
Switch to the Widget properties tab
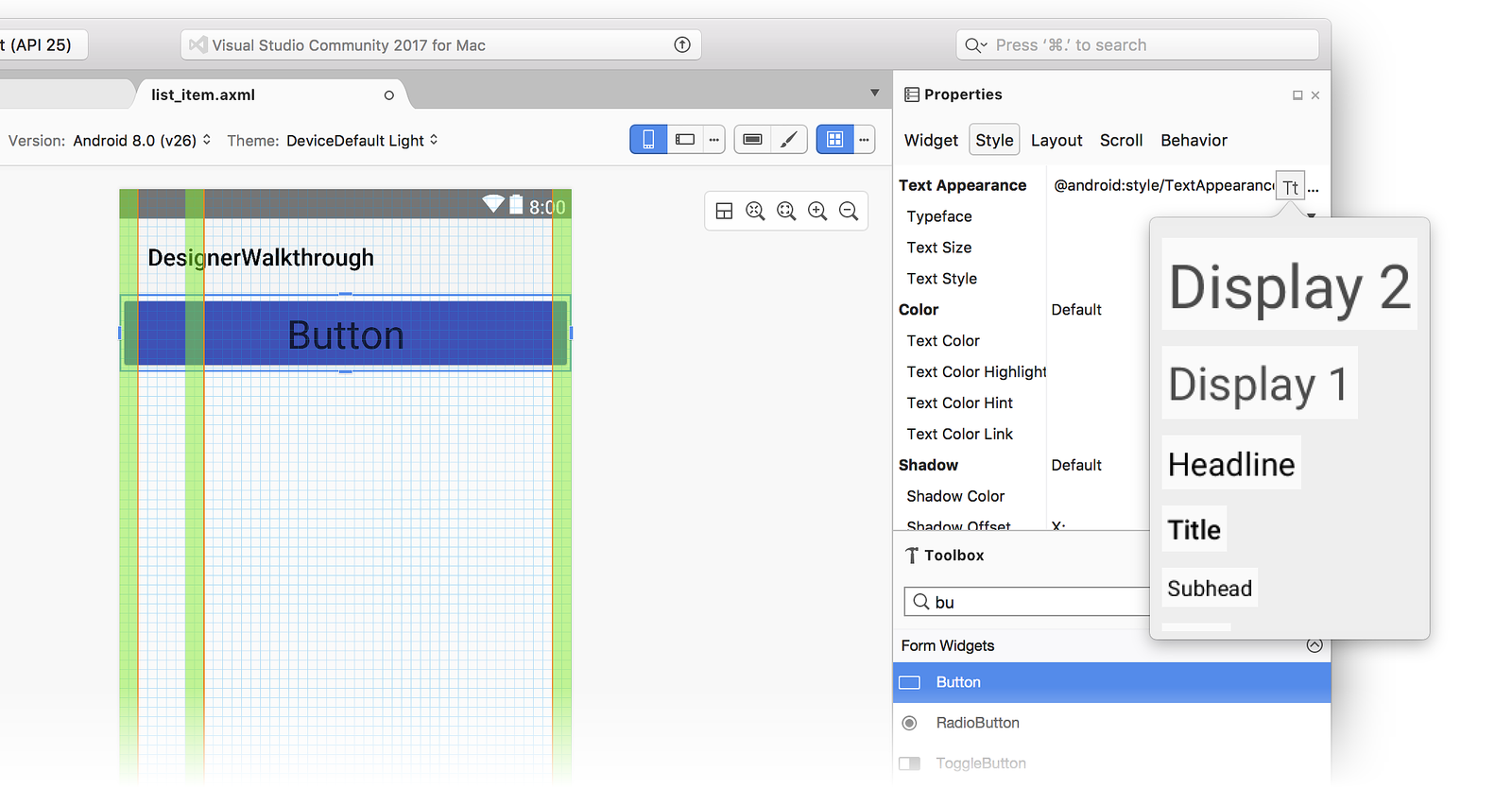tap(931, 140)
